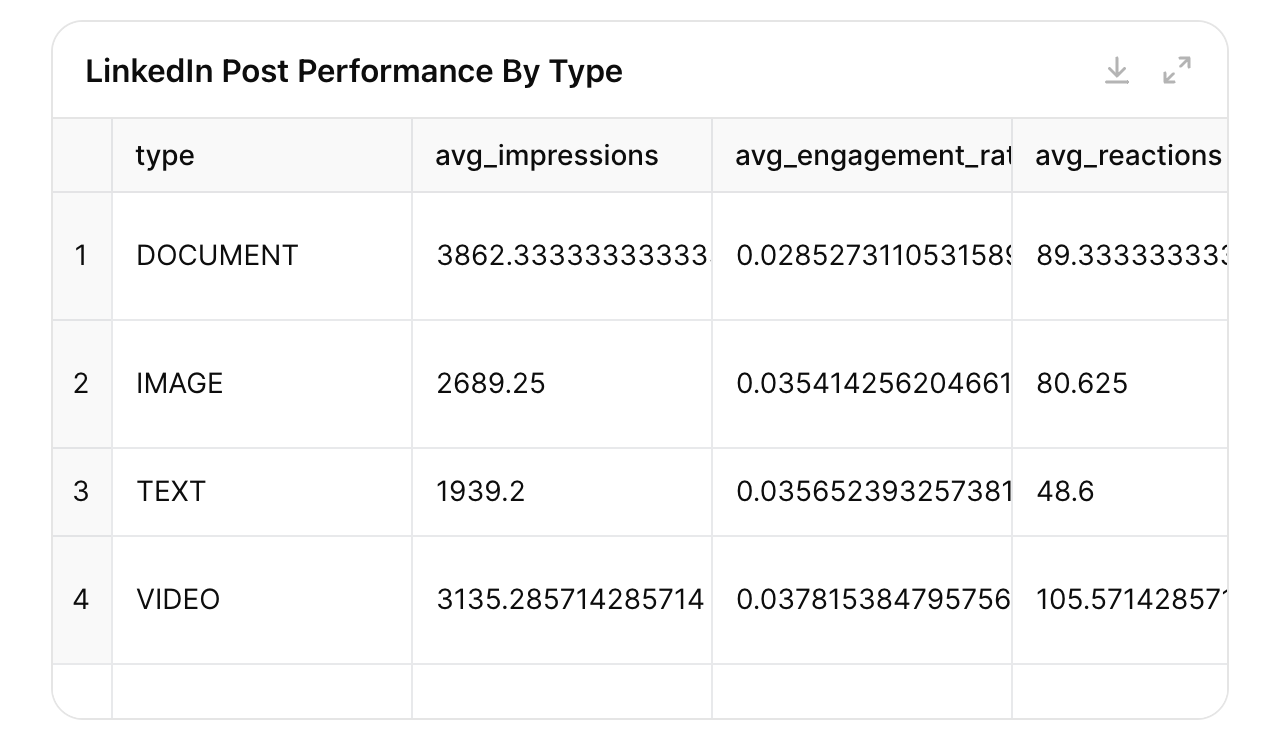Click the LinkedIn Post Performance By Type title
The height and width of the screenshot is (746, 1274).
coord(354,72)
